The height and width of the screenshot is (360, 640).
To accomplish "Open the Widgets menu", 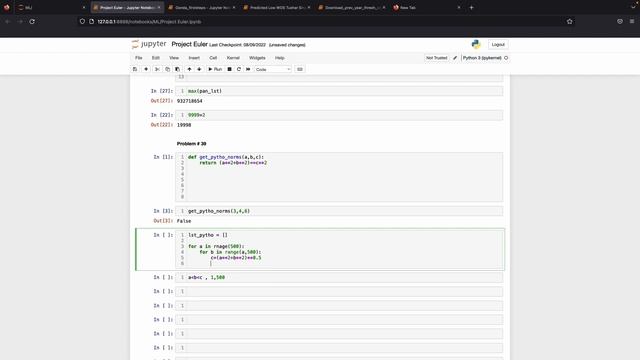I will point(257,58).
